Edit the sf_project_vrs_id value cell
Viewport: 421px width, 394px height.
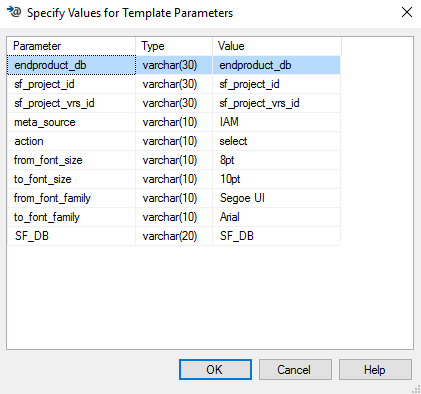coord(276,103)
